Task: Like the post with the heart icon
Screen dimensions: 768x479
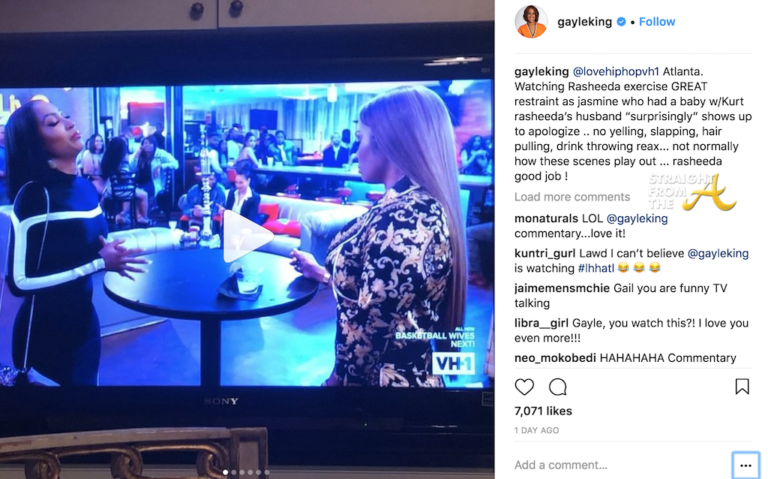Action: pos(524,387)
